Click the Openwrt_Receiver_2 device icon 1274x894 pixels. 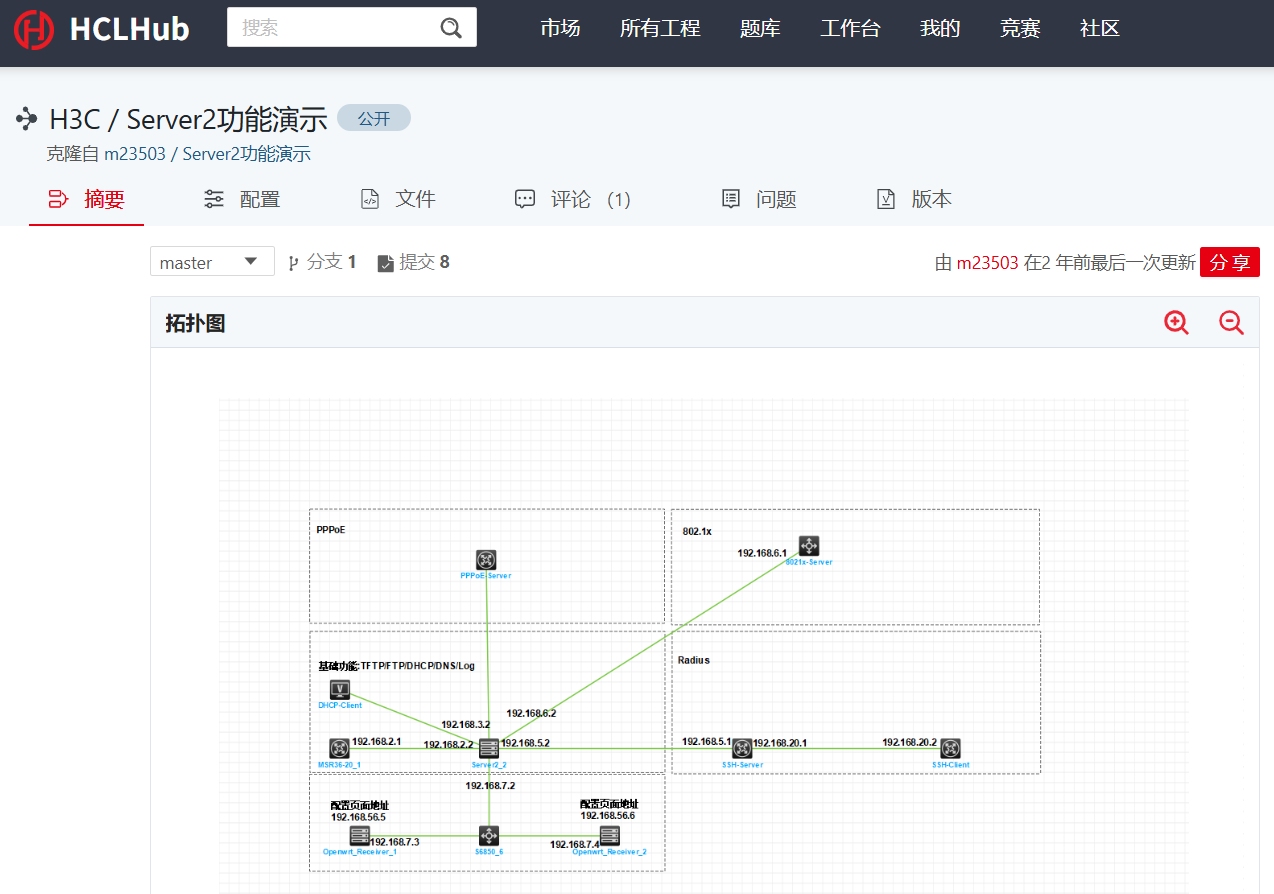coord(610,835)
